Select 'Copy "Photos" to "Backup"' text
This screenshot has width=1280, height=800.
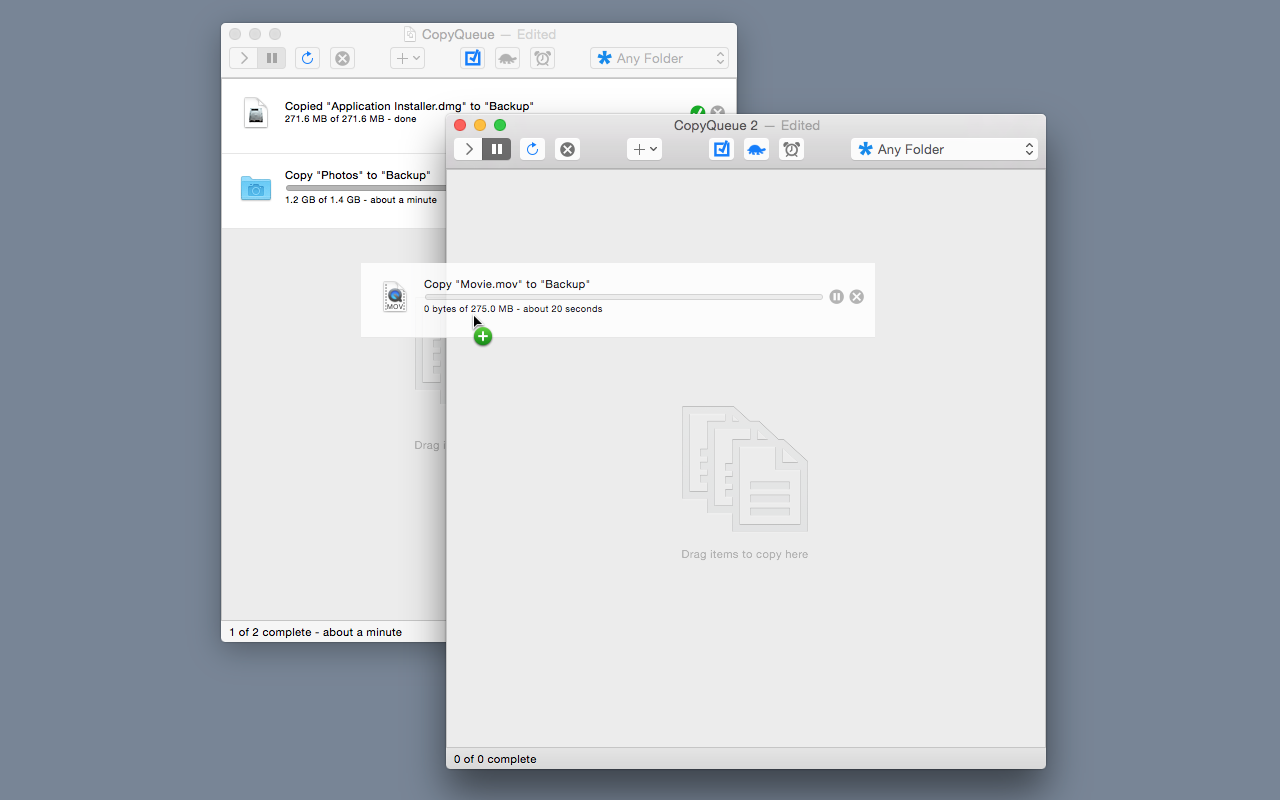pos(358,175)
